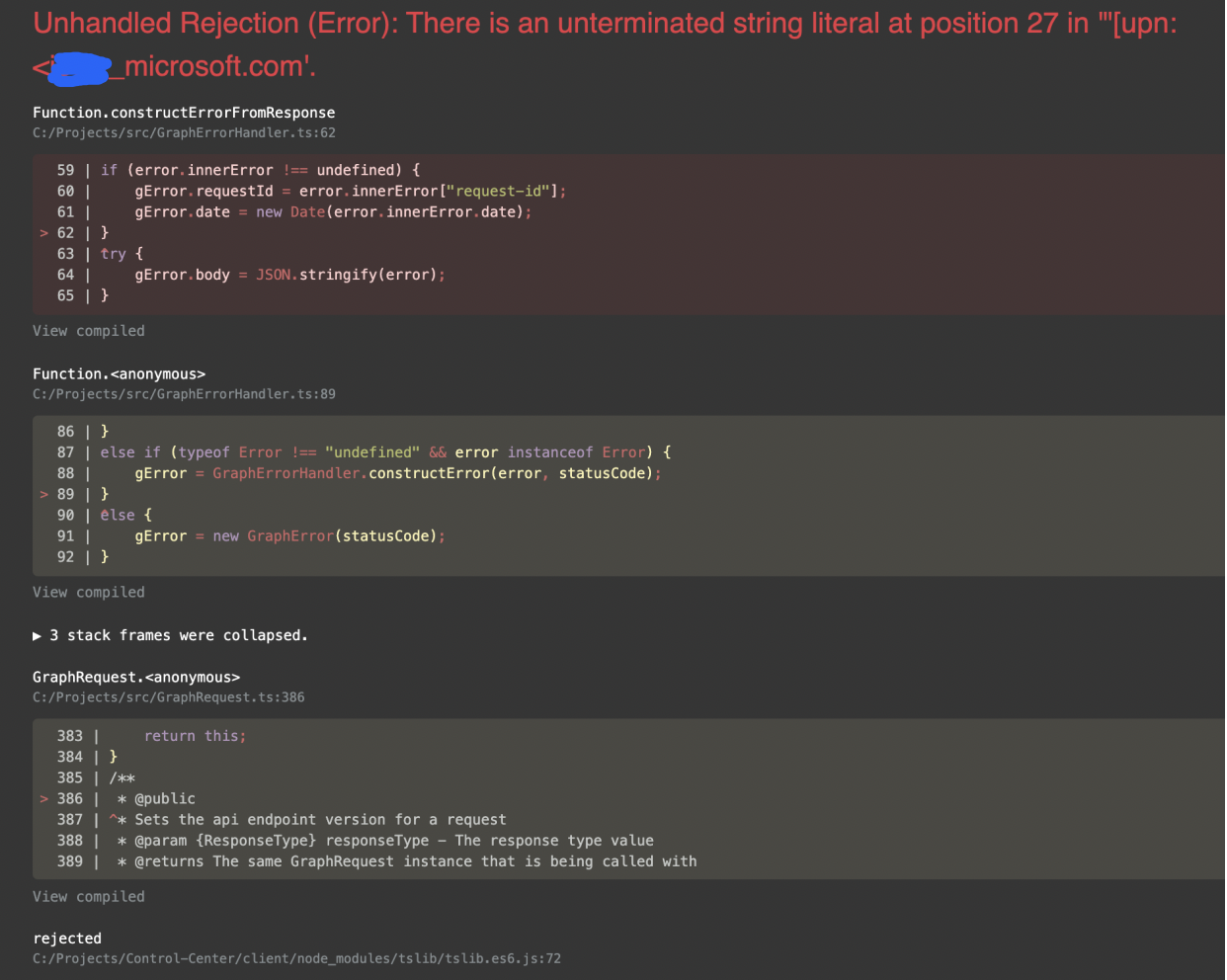Click the Unhandled Rejection error heading
The image size is (1227, 980).
point(605,44)
